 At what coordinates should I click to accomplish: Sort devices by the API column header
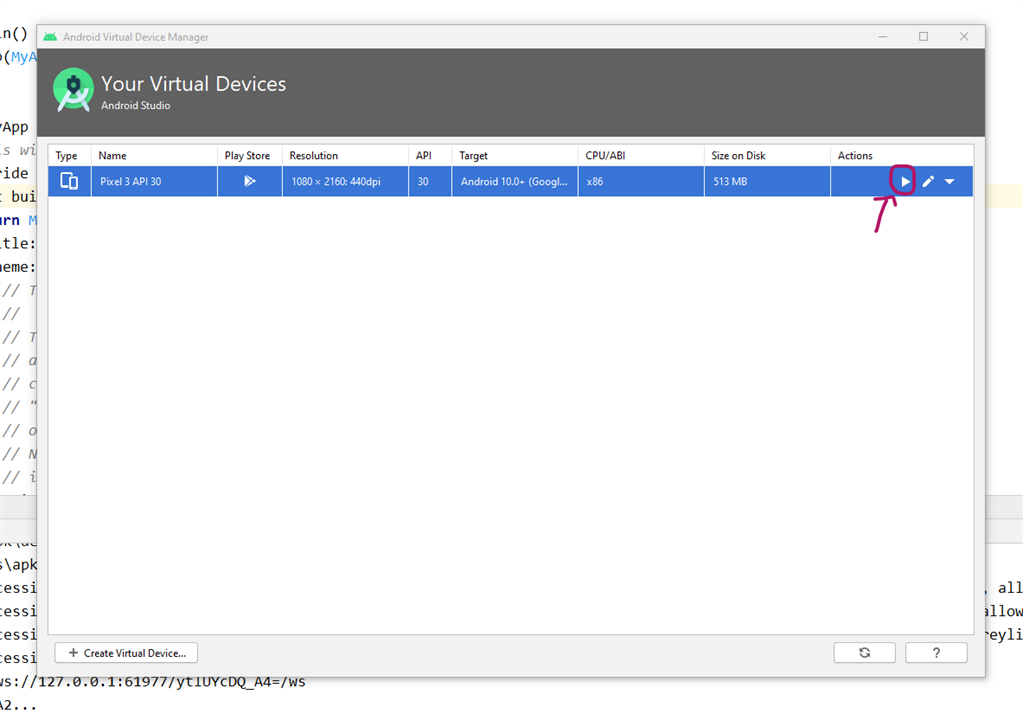click(x=424, y=155)
